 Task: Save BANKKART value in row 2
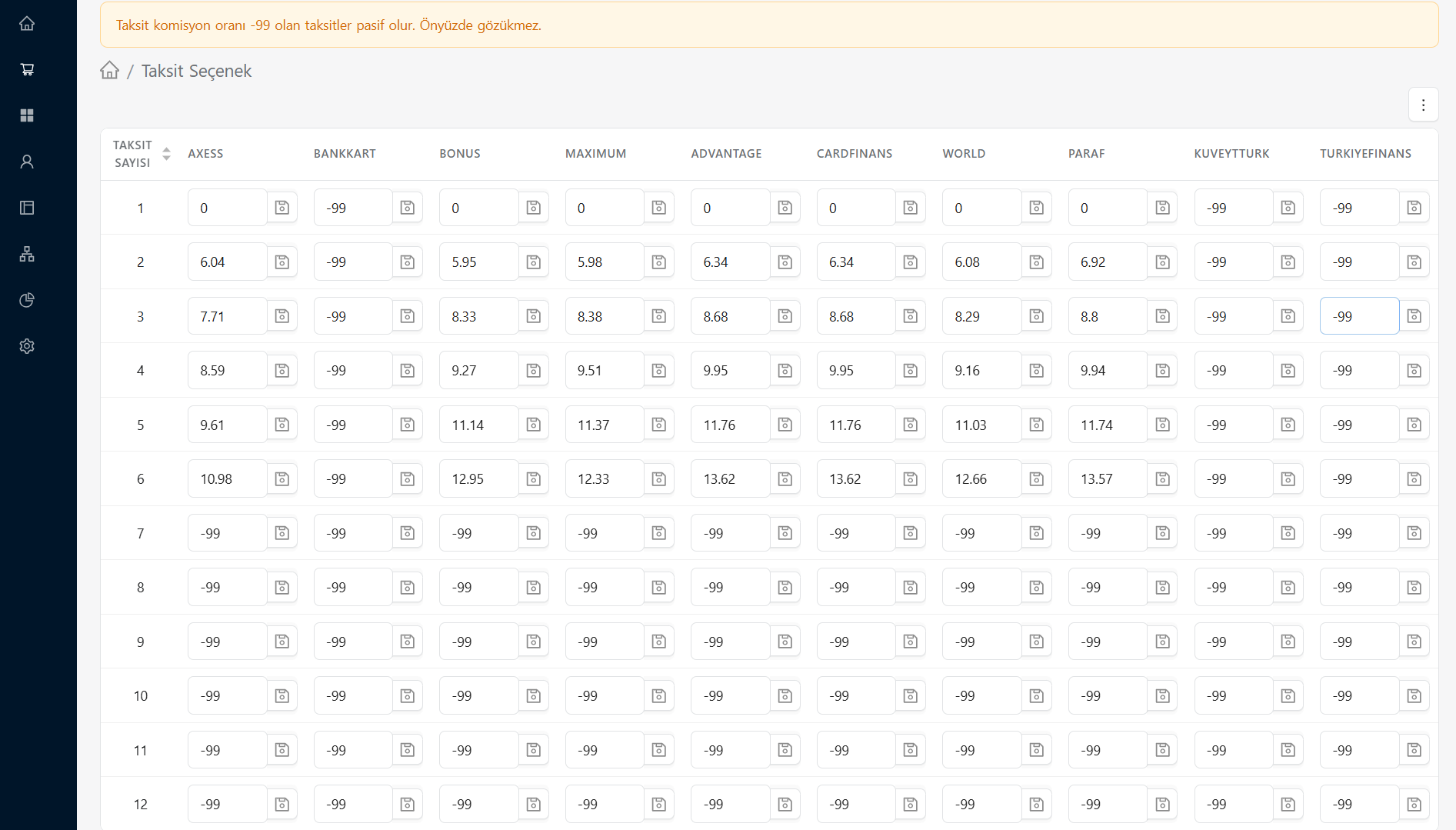[x=408, y=262]
